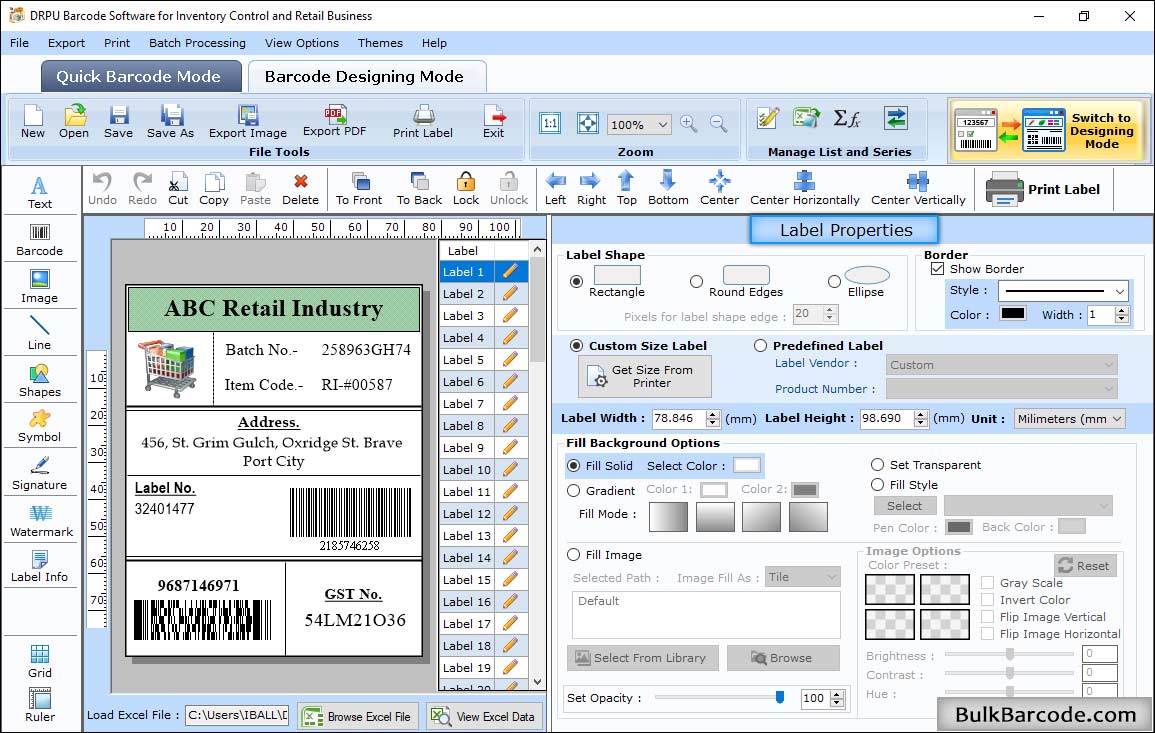This screenshot has width=1155, height=733.
Task: Click the Label Height spinner
Action: click(x=921, y=418)
